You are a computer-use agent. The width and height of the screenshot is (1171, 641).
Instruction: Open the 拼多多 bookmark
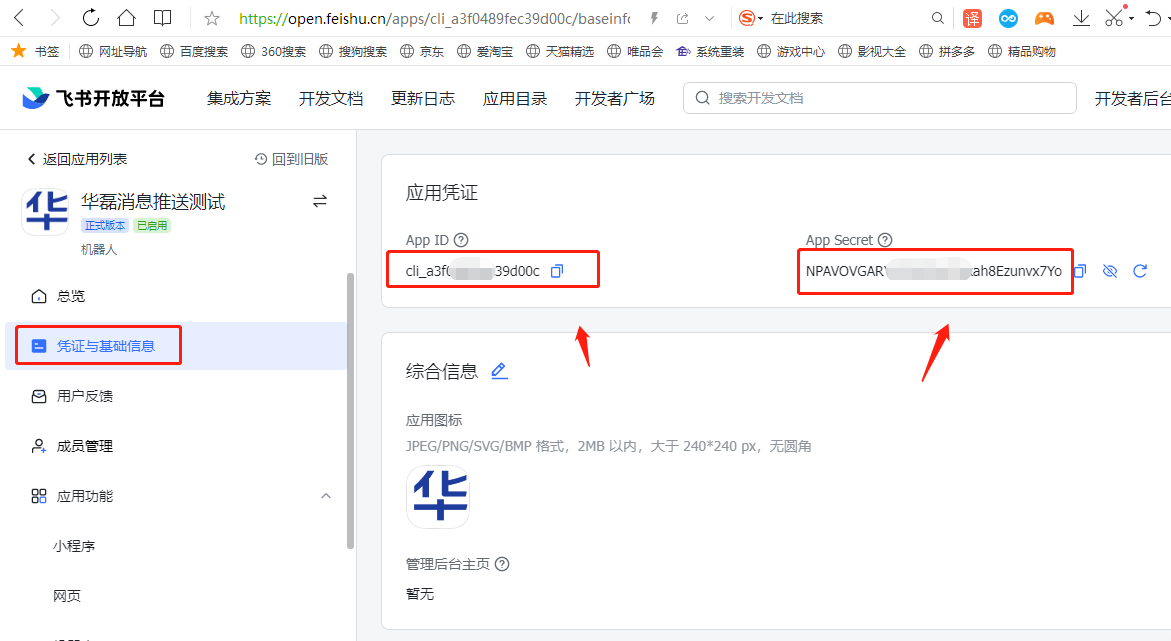coord(947,52)
